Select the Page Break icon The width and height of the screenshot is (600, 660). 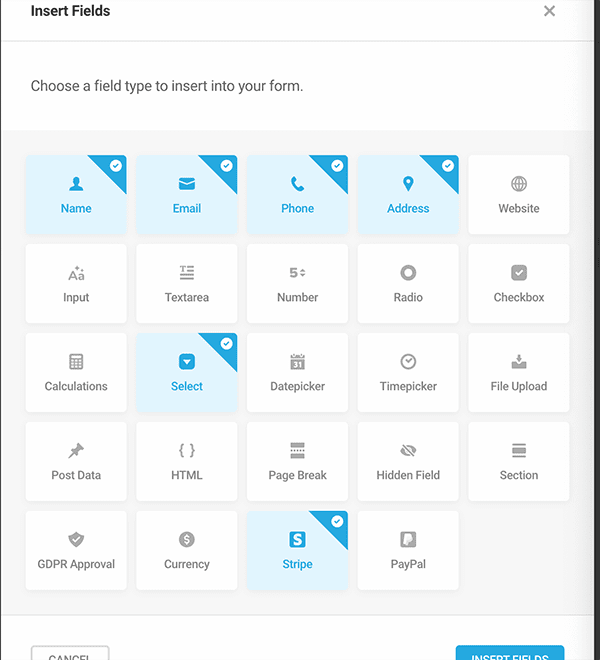(x=298, y=450)
